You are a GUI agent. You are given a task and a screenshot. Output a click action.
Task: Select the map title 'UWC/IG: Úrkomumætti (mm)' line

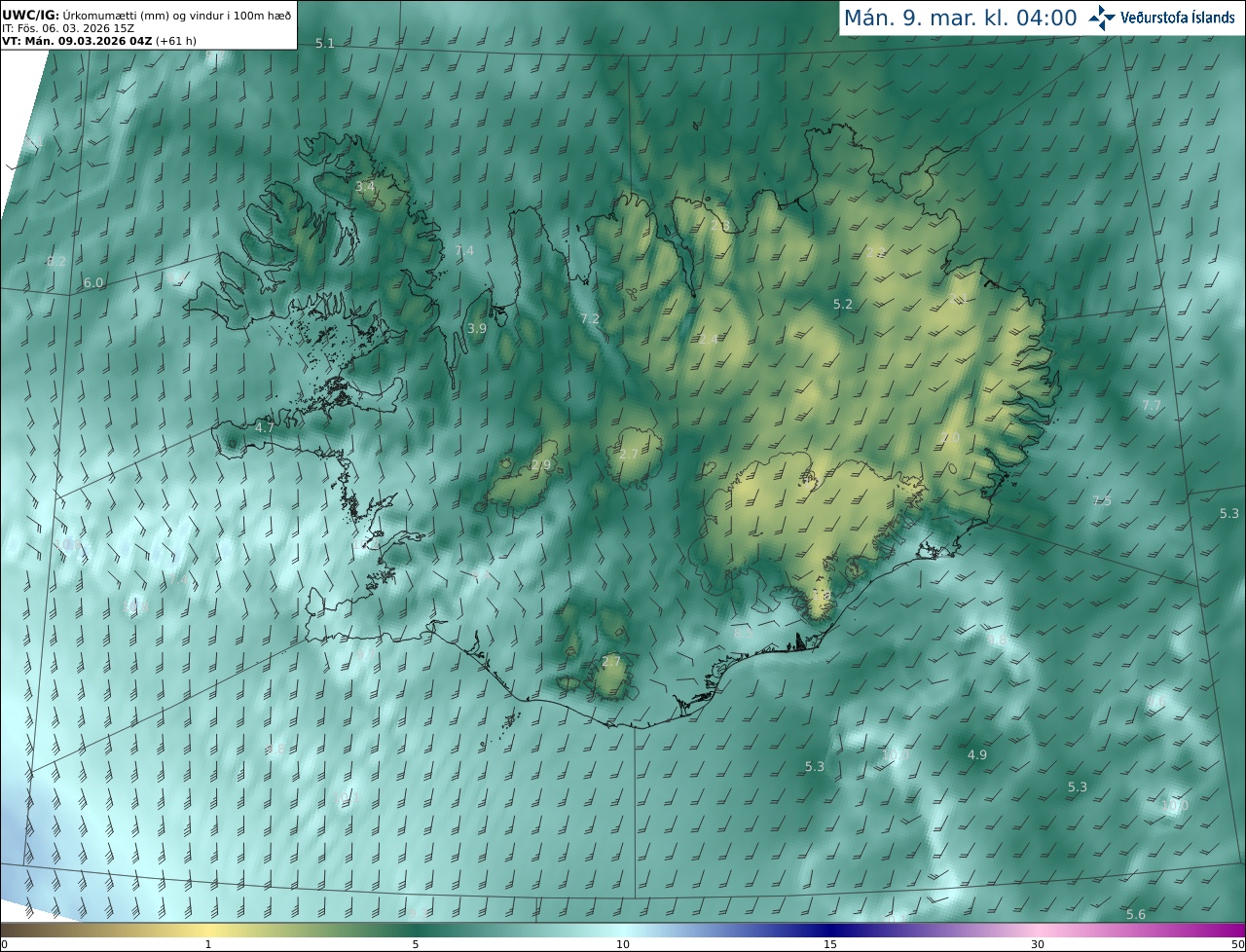click(146, 16)
